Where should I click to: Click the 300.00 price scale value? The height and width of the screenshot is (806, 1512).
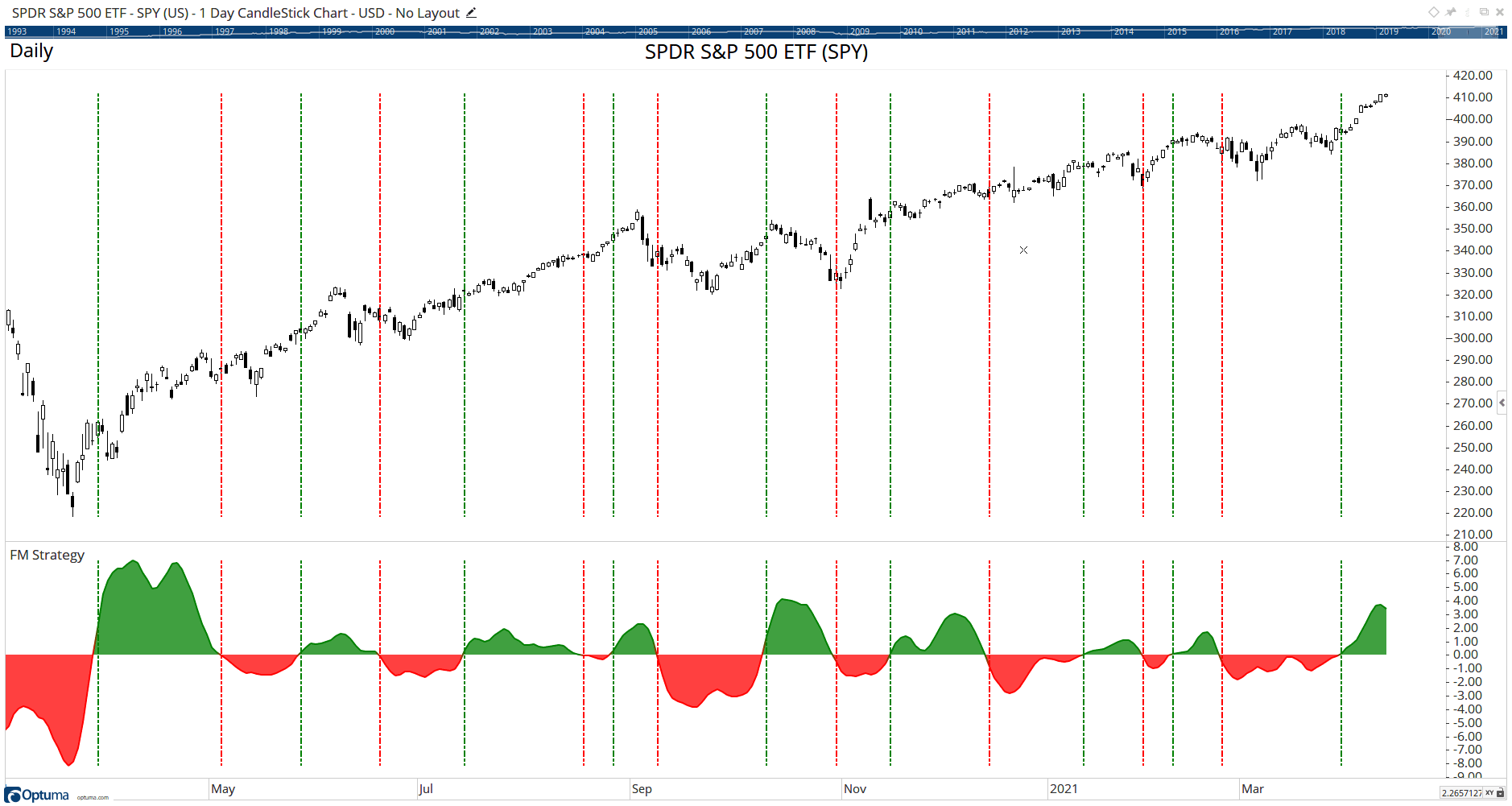tap(1473, 337)
